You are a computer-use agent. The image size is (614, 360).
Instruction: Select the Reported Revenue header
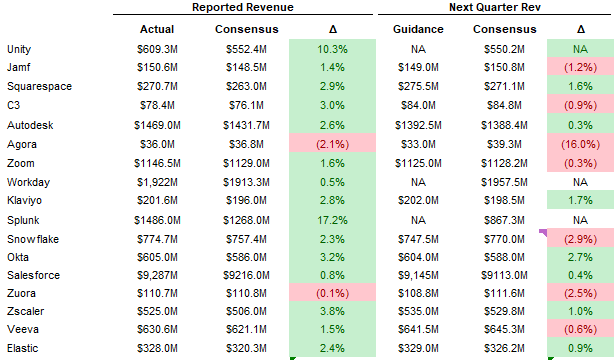click(243, 7)
